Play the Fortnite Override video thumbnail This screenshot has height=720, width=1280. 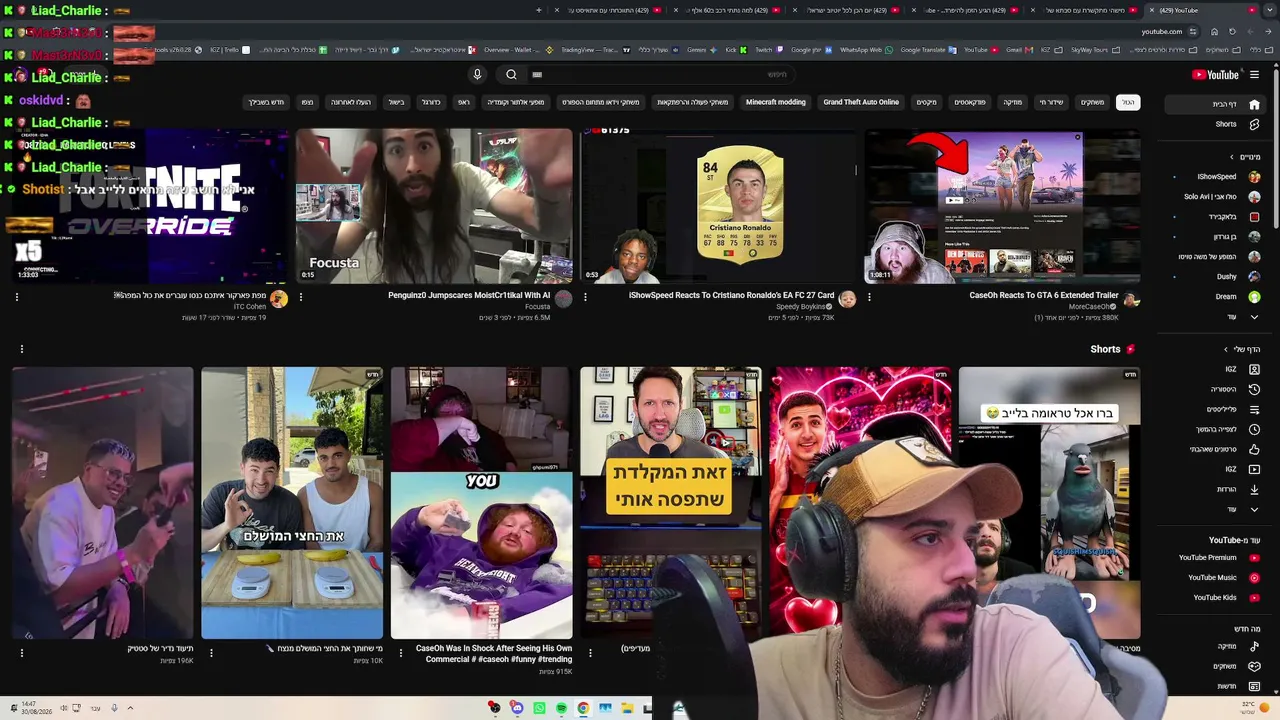(149, 206)
